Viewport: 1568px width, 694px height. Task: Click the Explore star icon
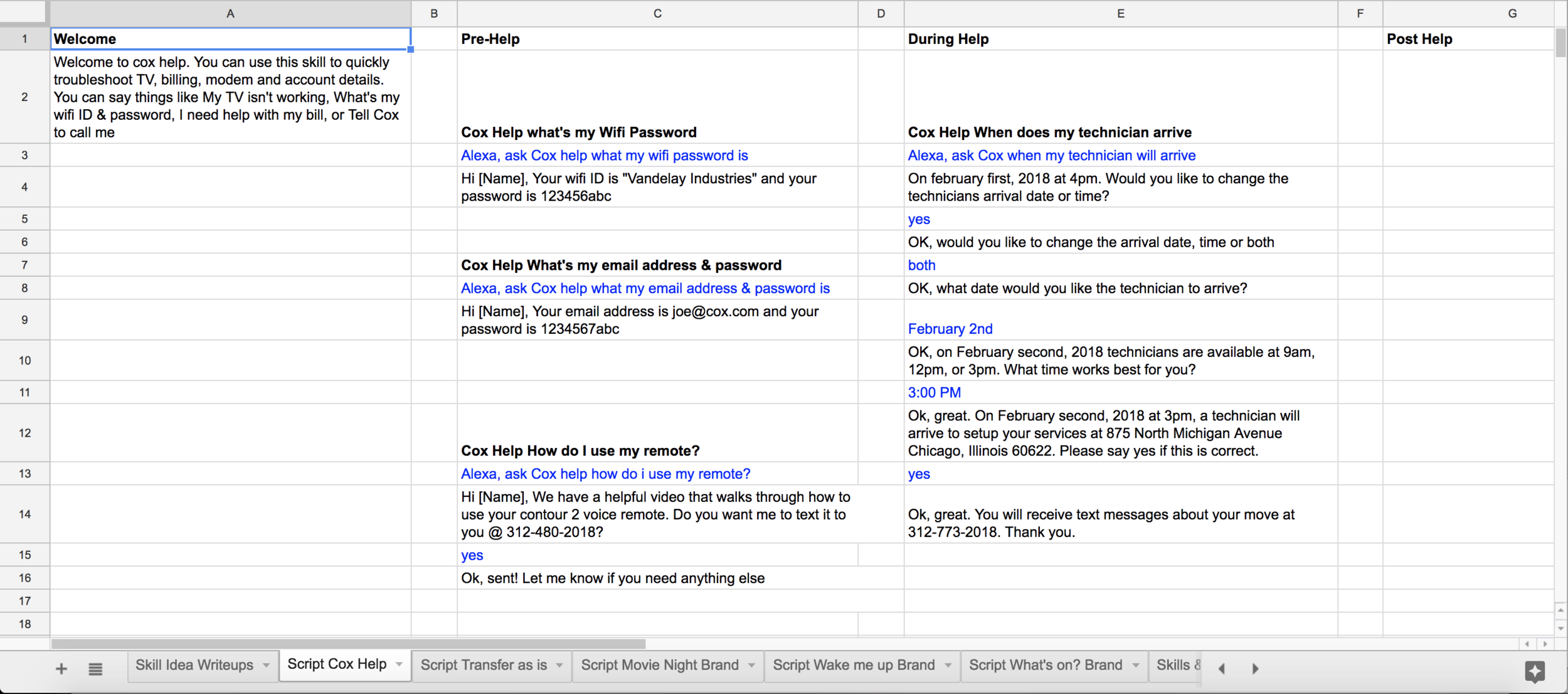coord(1535,671)
